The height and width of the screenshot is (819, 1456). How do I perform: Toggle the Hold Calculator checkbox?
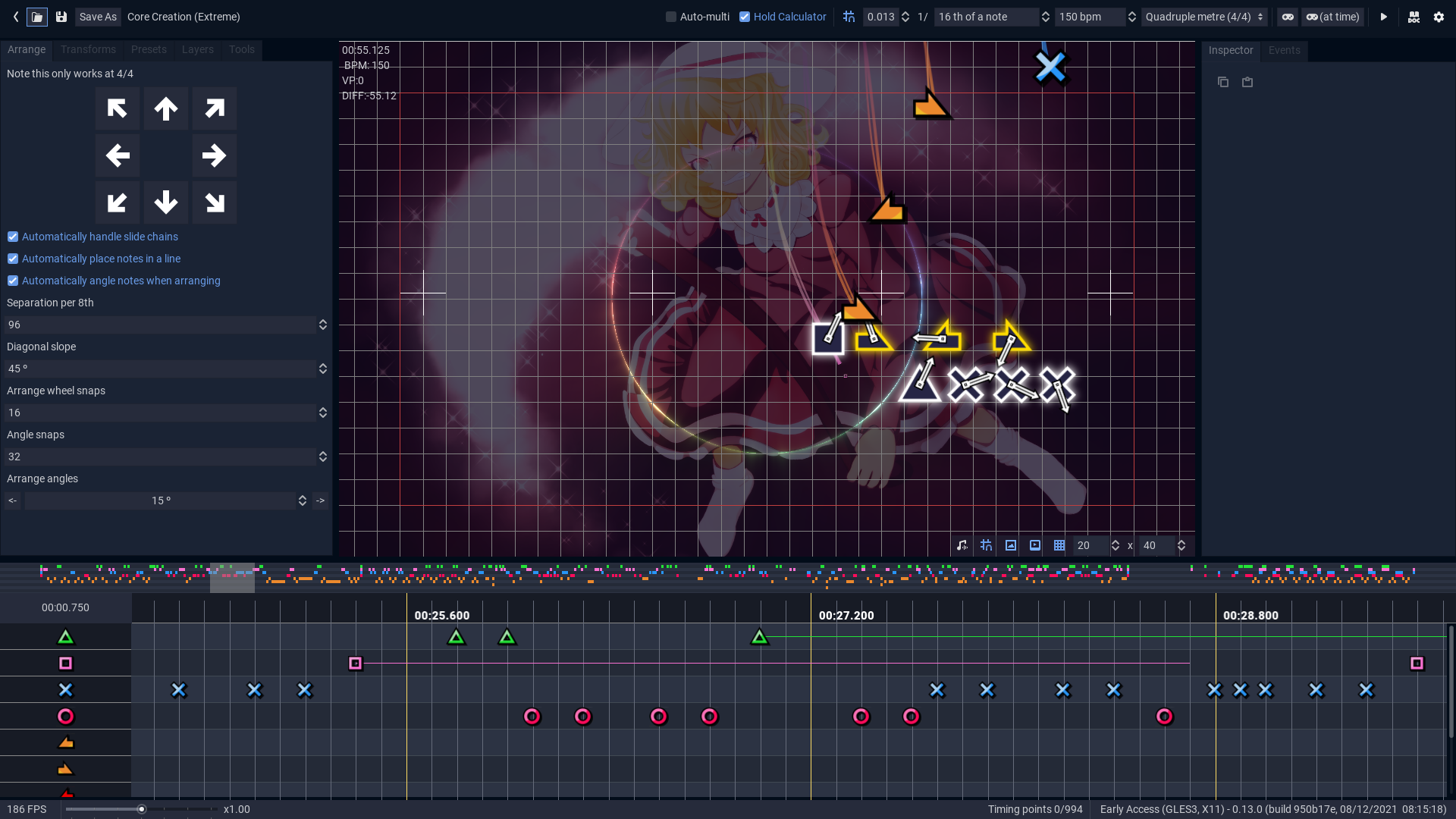coord(745,17)
